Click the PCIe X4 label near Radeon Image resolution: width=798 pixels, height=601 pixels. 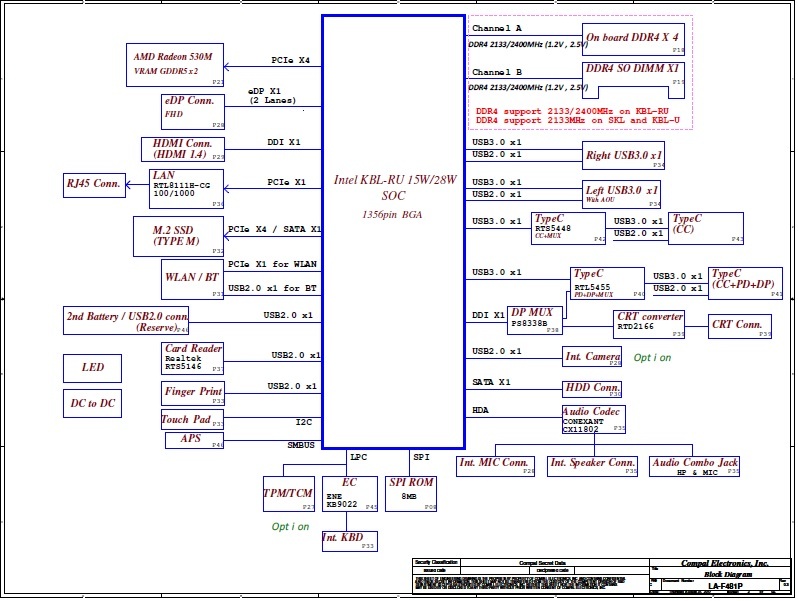[290, 60]
